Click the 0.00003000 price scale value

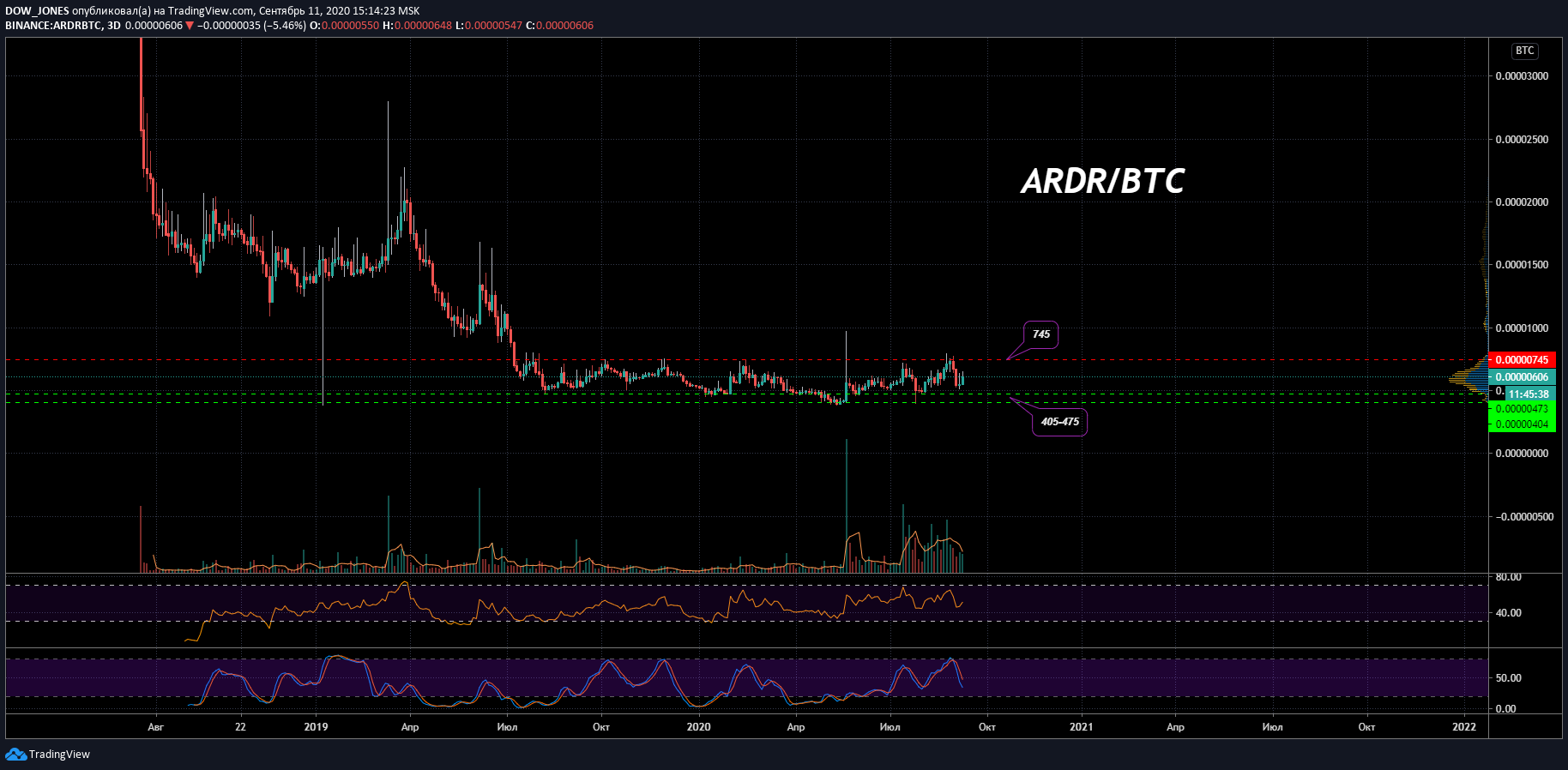point(1522,76)
